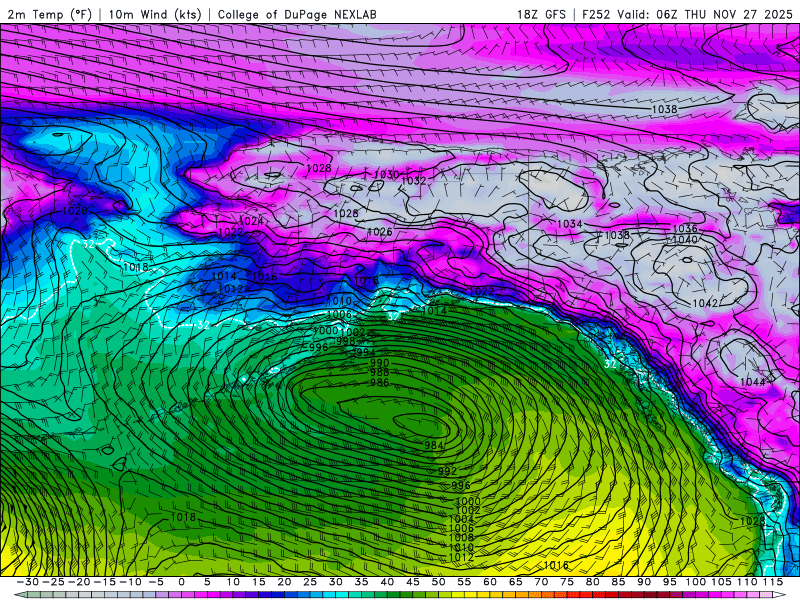The image size is (800, 600).
Task: Click the "10m Wind (kts)" header label
Action: point(155,14)
